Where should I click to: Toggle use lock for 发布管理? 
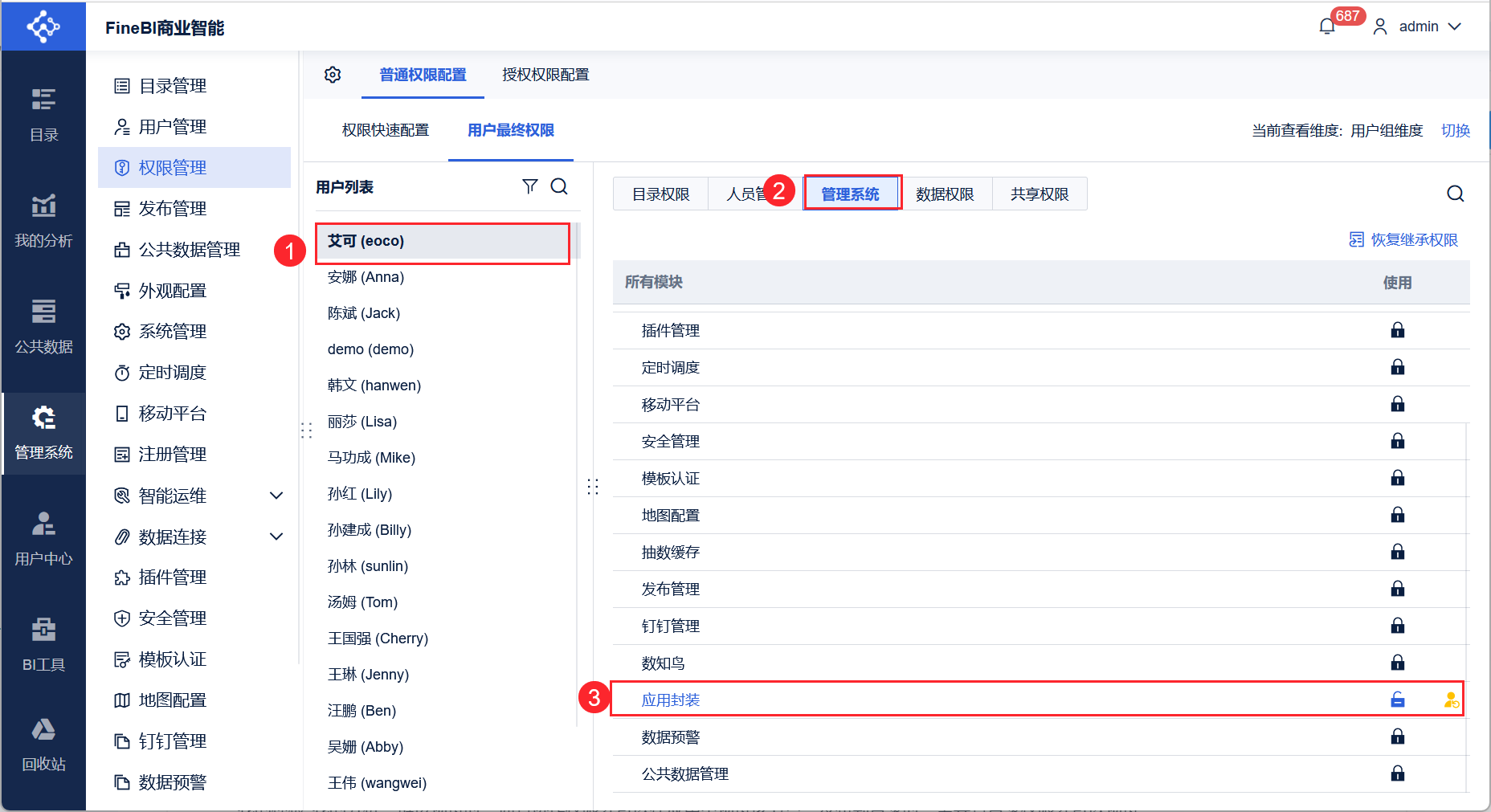1398,589
